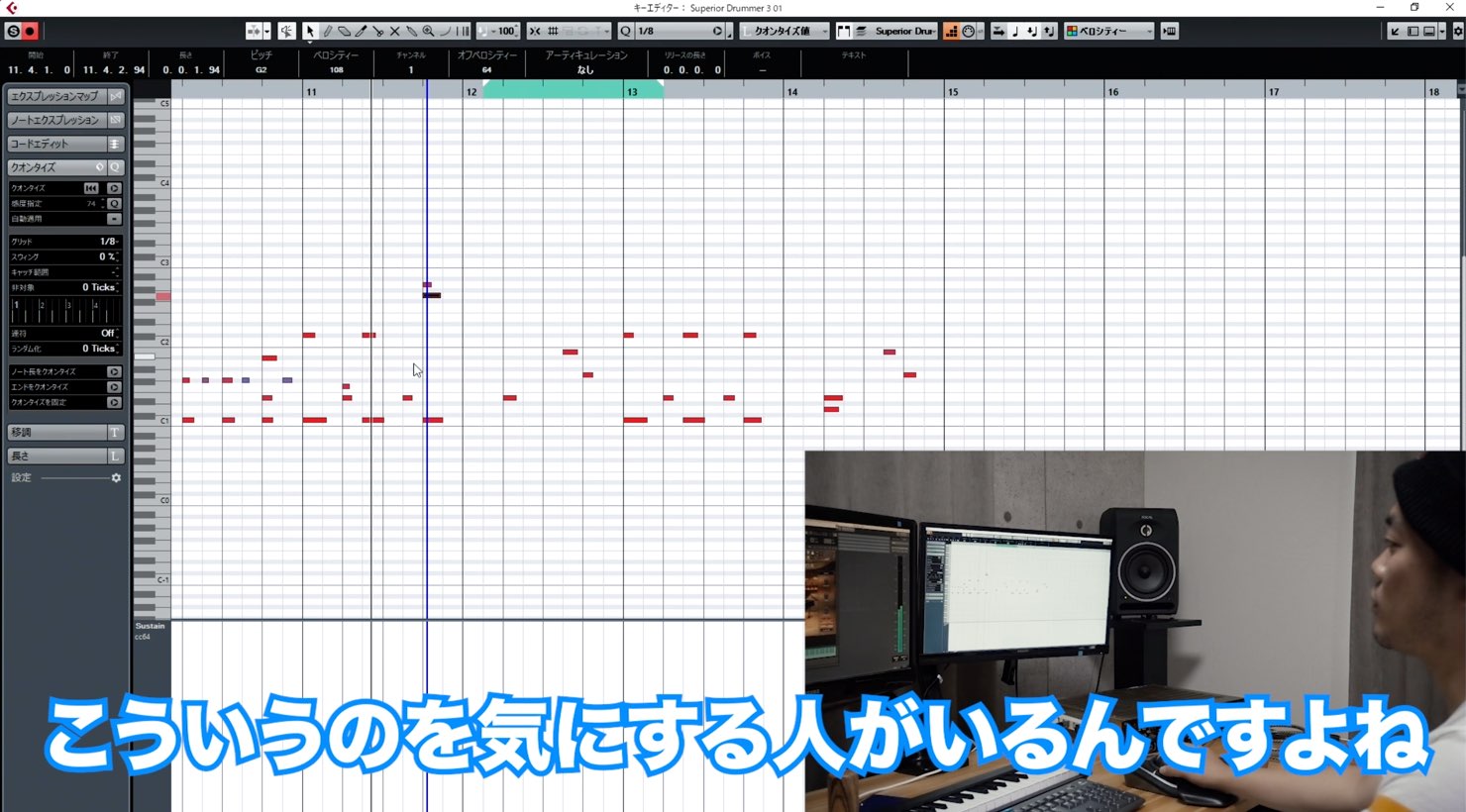The height and width of the screenshot is (812, 1466).
Task: Click エンドをクオンタイズ apply button
Action: [114, 387]
